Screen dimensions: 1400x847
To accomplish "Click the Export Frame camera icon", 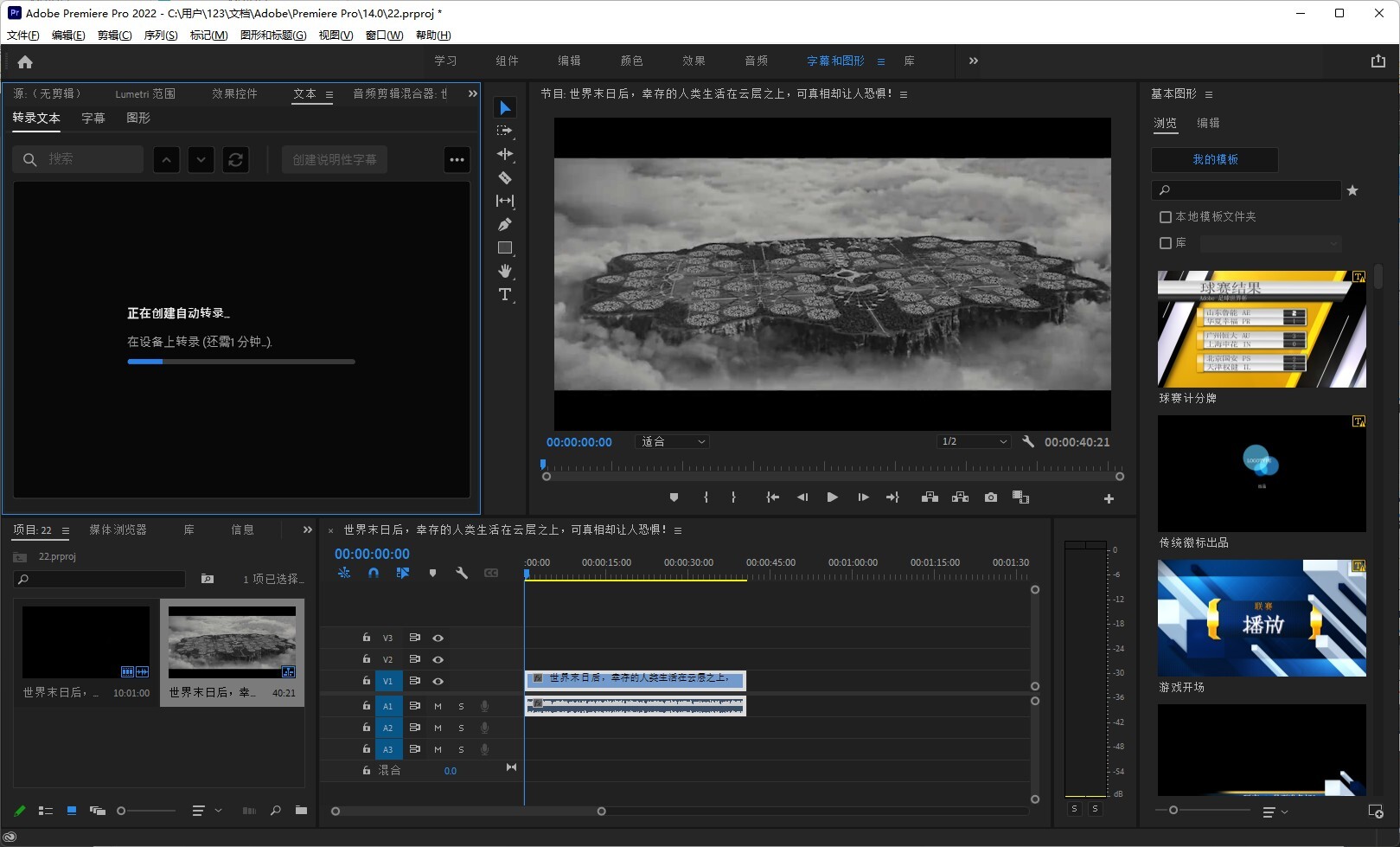I will coord(991,497).
